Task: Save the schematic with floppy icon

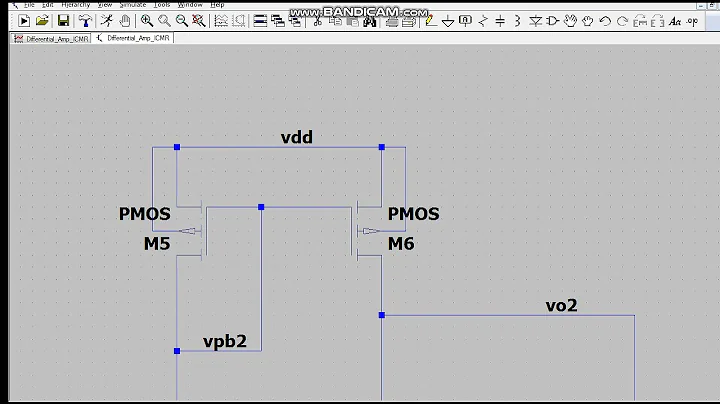Action: click(x=63, y=21)
